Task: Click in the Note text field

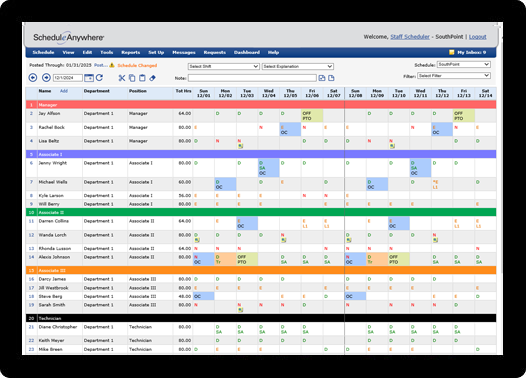Action: (252, 78)
